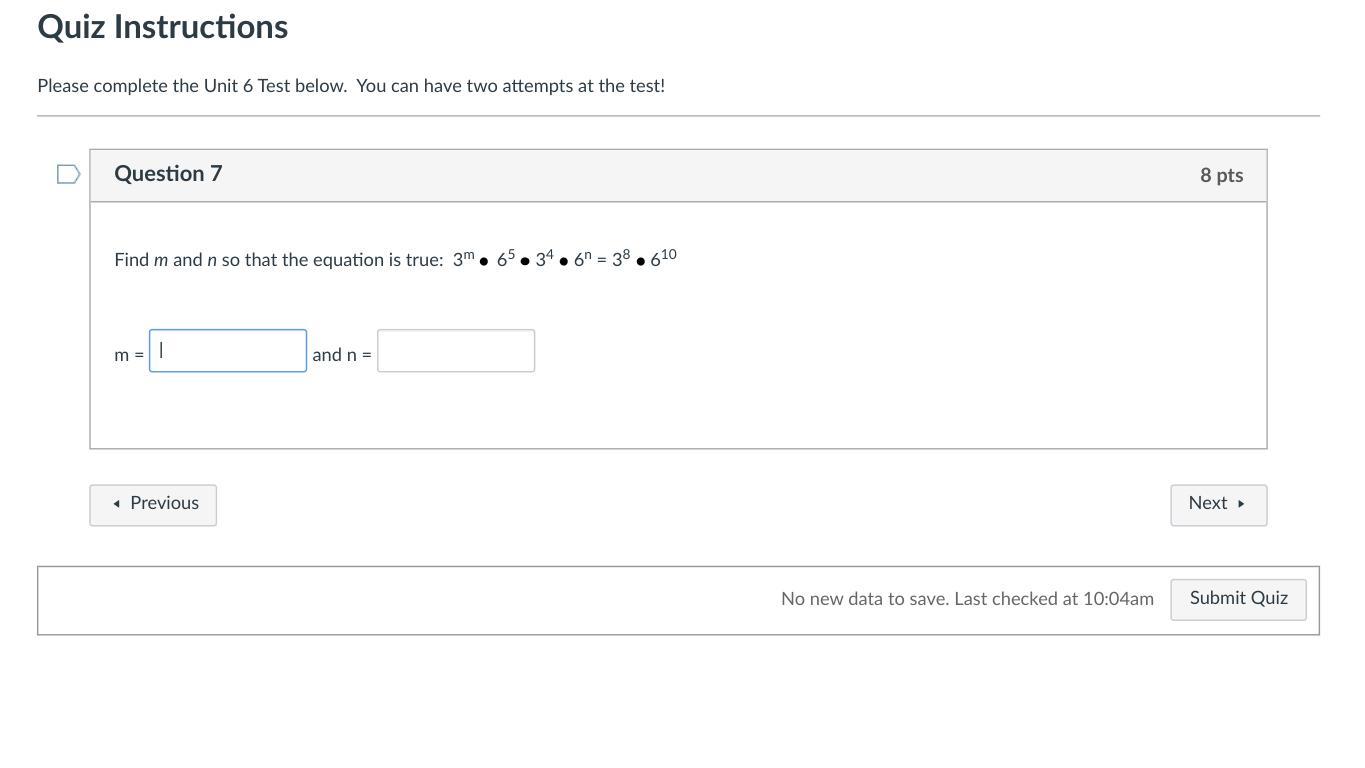
Task: Go to the Previous question
Action: [x=153, y=505]
